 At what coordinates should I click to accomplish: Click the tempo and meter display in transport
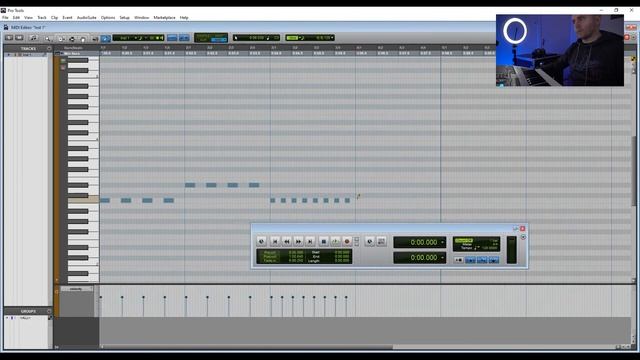pyautogui.click(x=476, y=244)
